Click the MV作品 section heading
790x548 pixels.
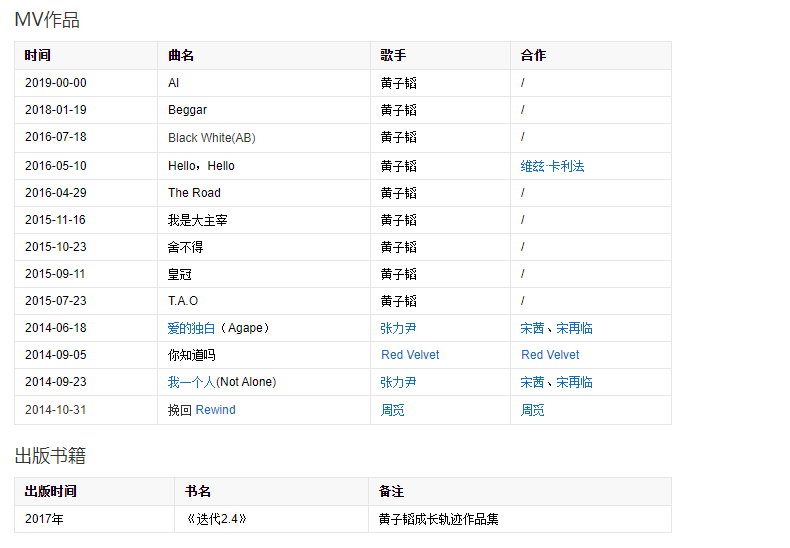(x=47, y=20)
